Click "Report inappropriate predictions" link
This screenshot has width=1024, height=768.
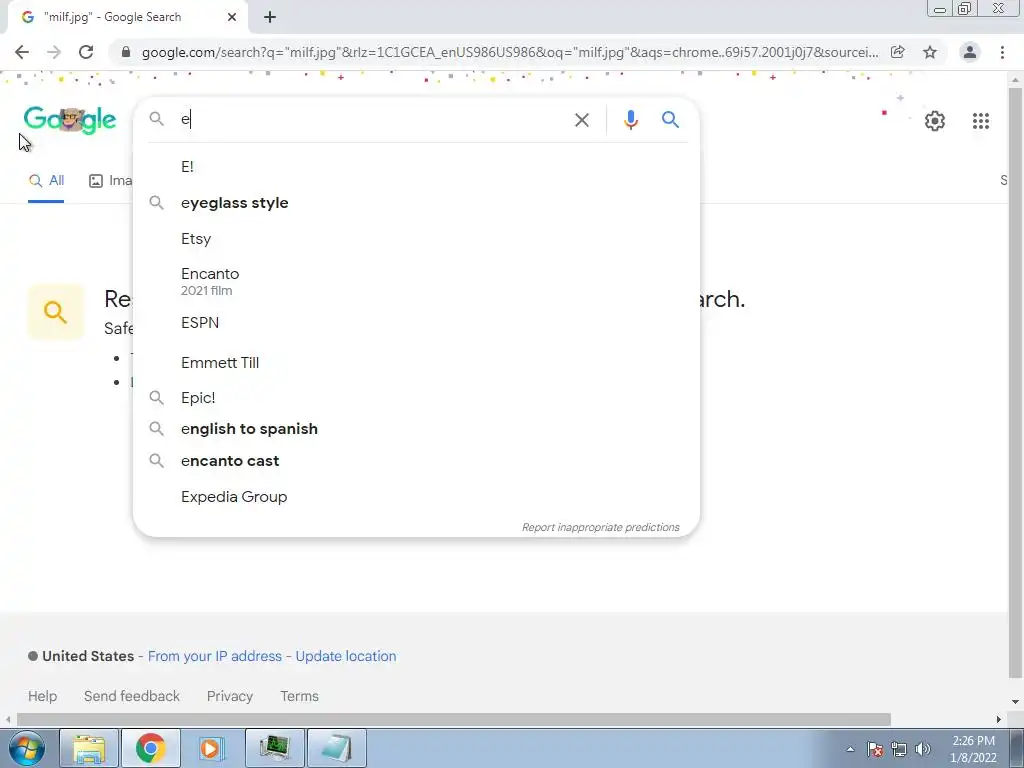click(x=600, y=527)
